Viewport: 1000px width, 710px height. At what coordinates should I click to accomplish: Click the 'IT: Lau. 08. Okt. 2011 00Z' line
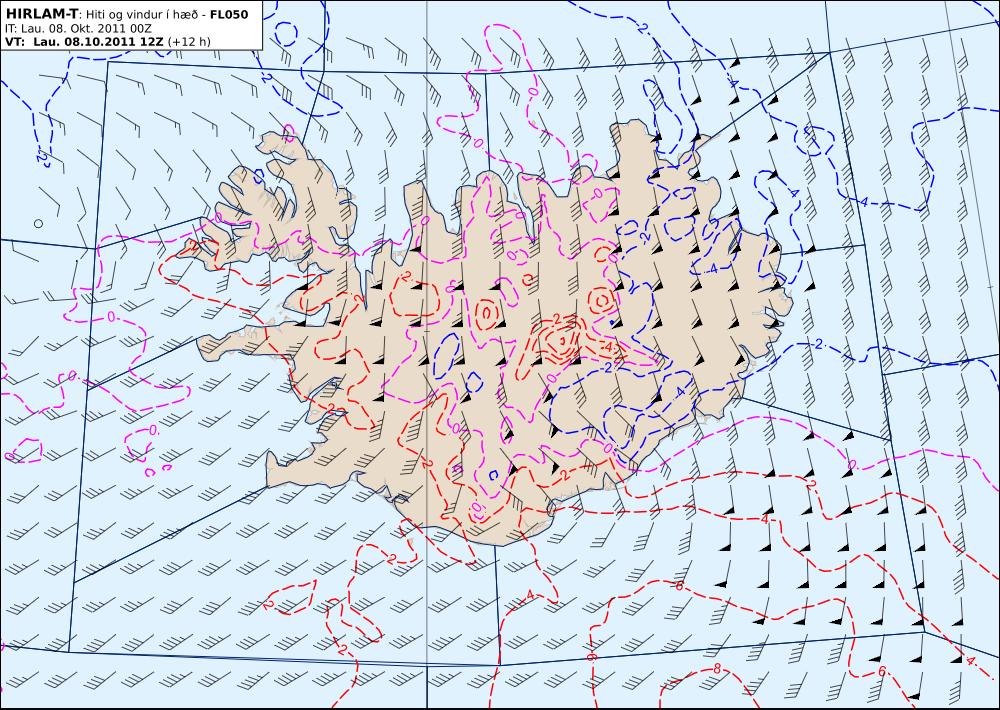pyautogui.click(x=78, y=29)
